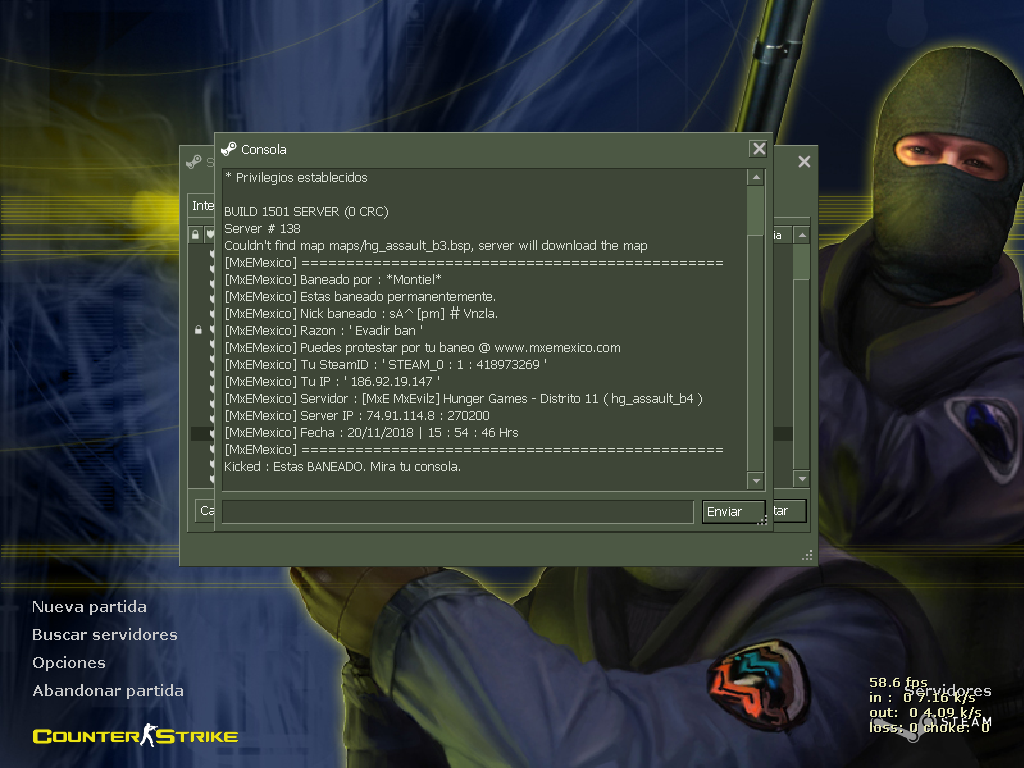This screenshot has height=768, width=1024.
Task: Click the 'Nick baneado' console line
Action: point(361,313)
